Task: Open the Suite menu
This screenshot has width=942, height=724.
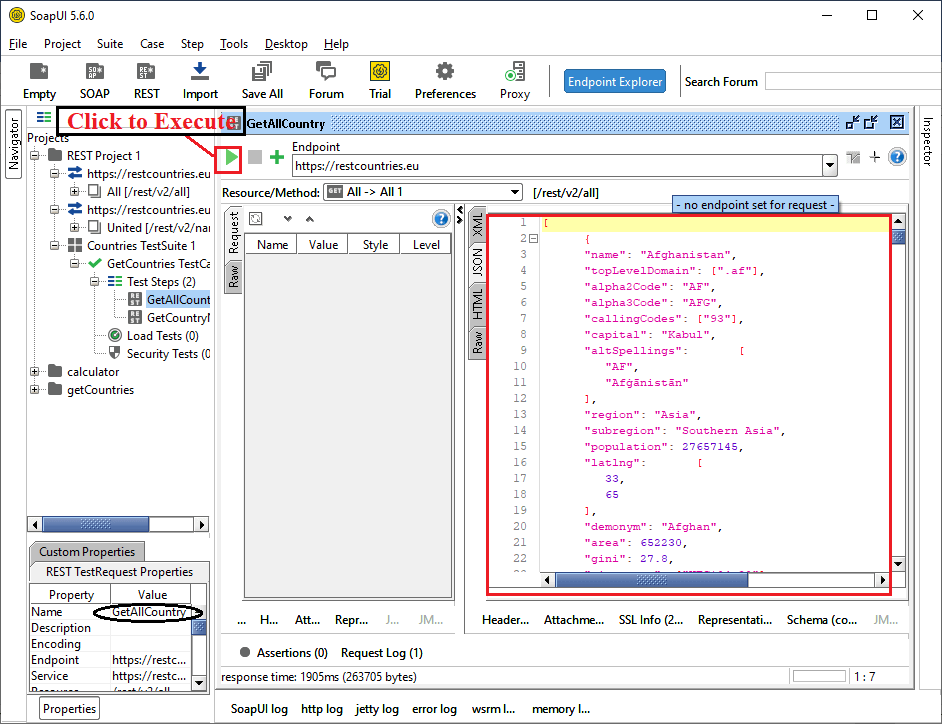Action: (x=110, y=44)
